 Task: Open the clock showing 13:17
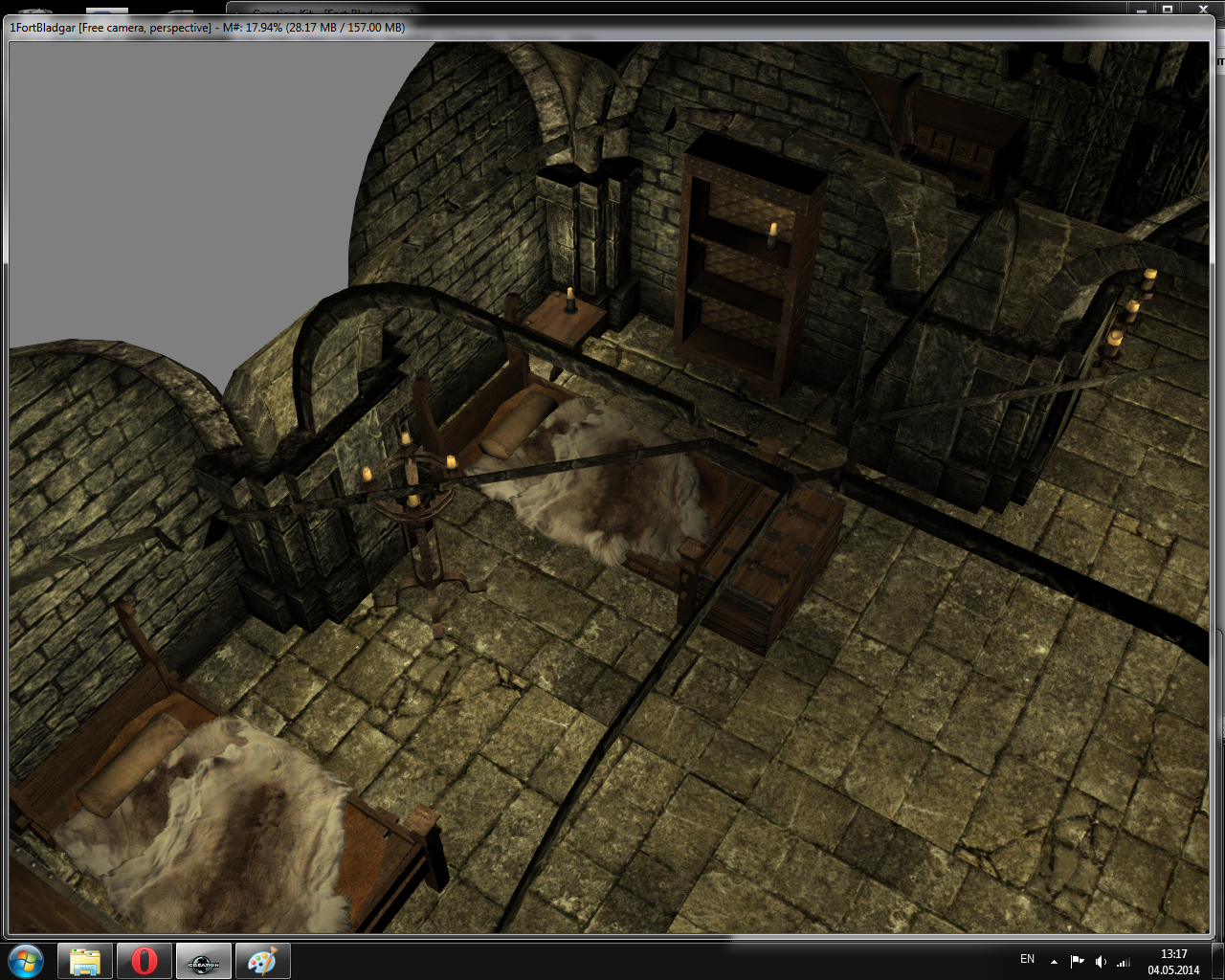(x=1173, y=961)
